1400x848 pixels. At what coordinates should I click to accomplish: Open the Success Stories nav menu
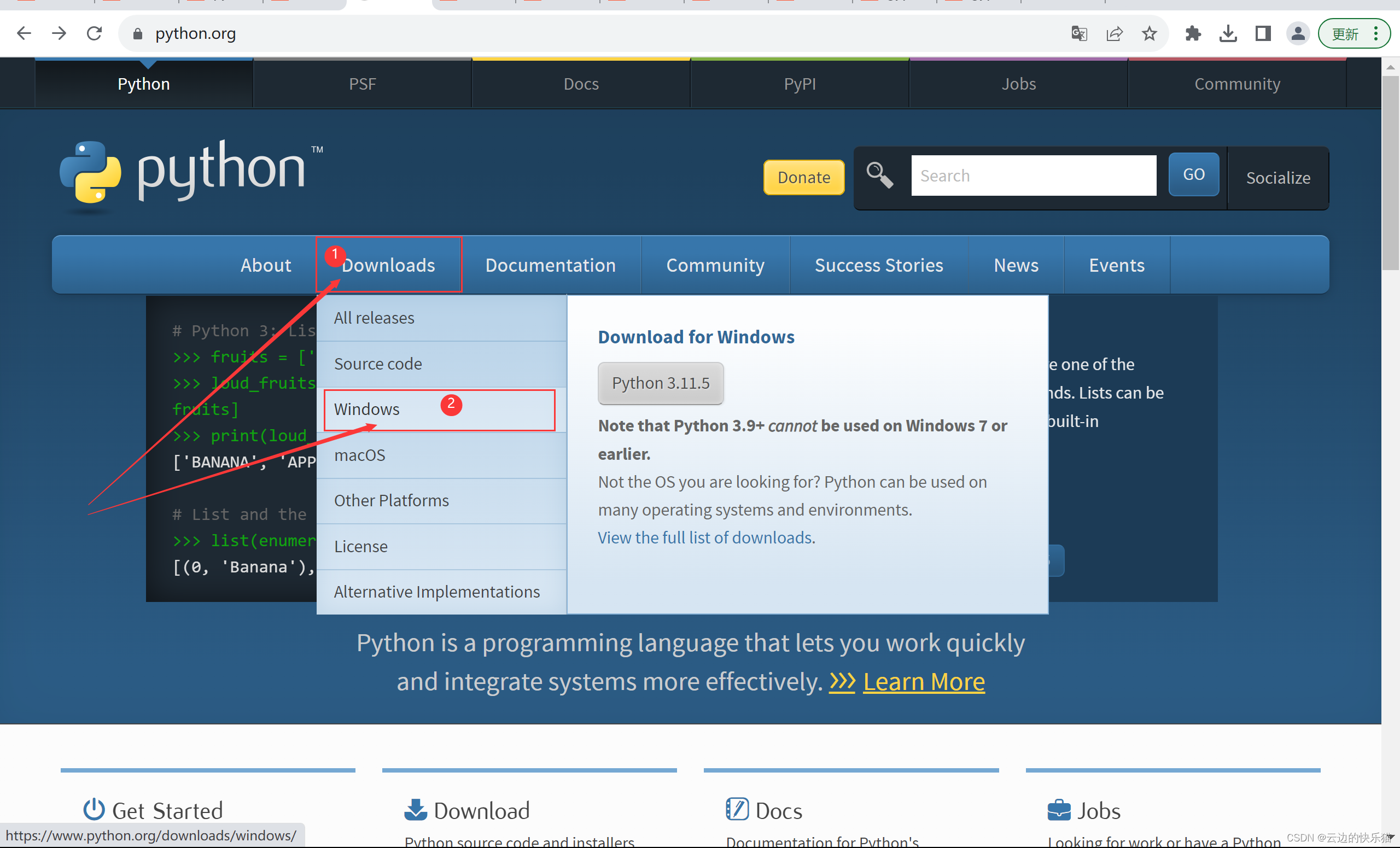click(879, 265)
